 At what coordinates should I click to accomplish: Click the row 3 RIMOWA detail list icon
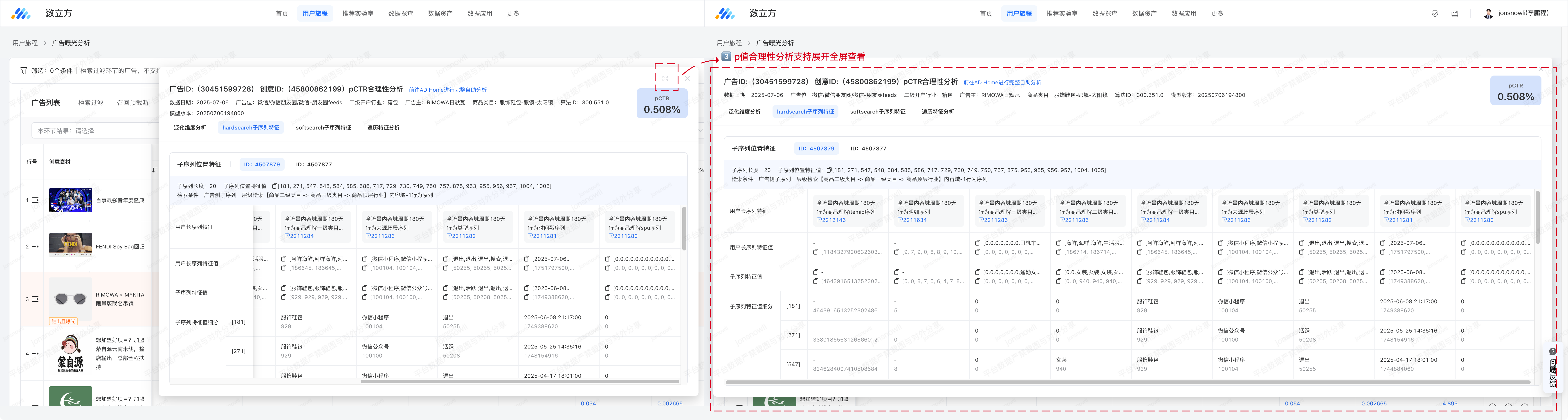coord(35,299)
